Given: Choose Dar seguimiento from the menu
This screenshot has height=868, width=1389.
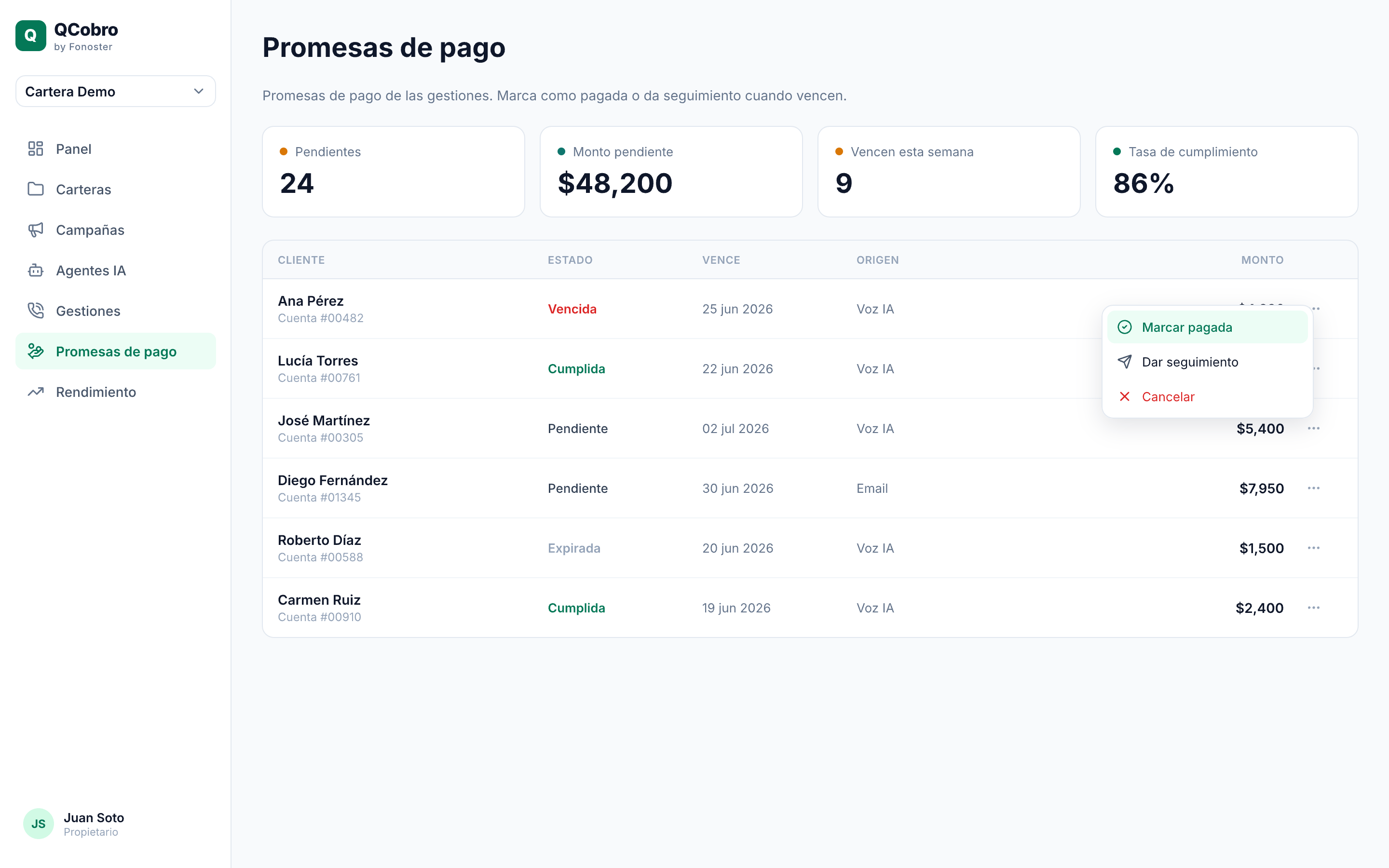Looking at the screenshot, I should click(1207, 362).
